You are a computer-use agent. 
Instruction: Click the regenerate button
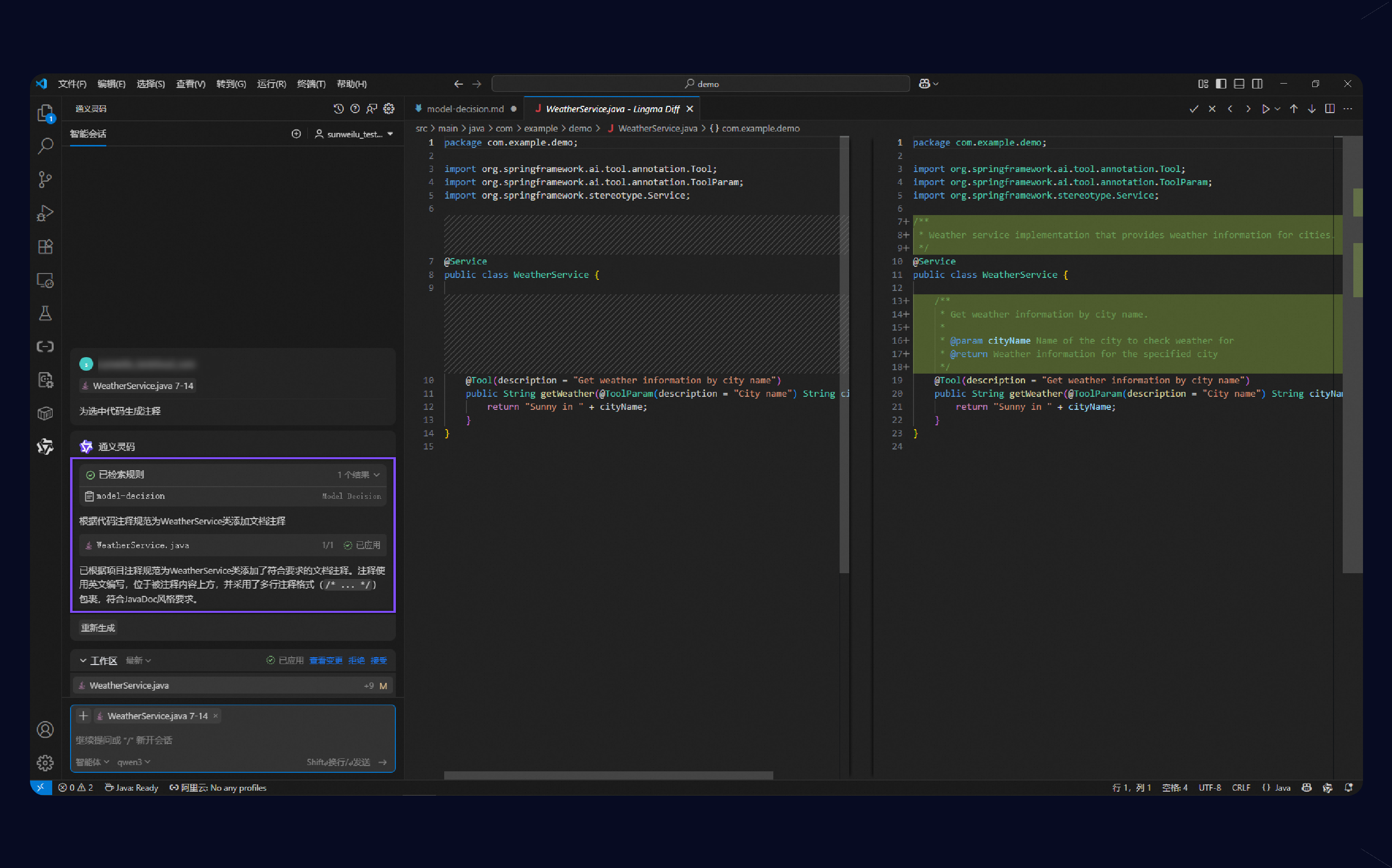[98, 627]
